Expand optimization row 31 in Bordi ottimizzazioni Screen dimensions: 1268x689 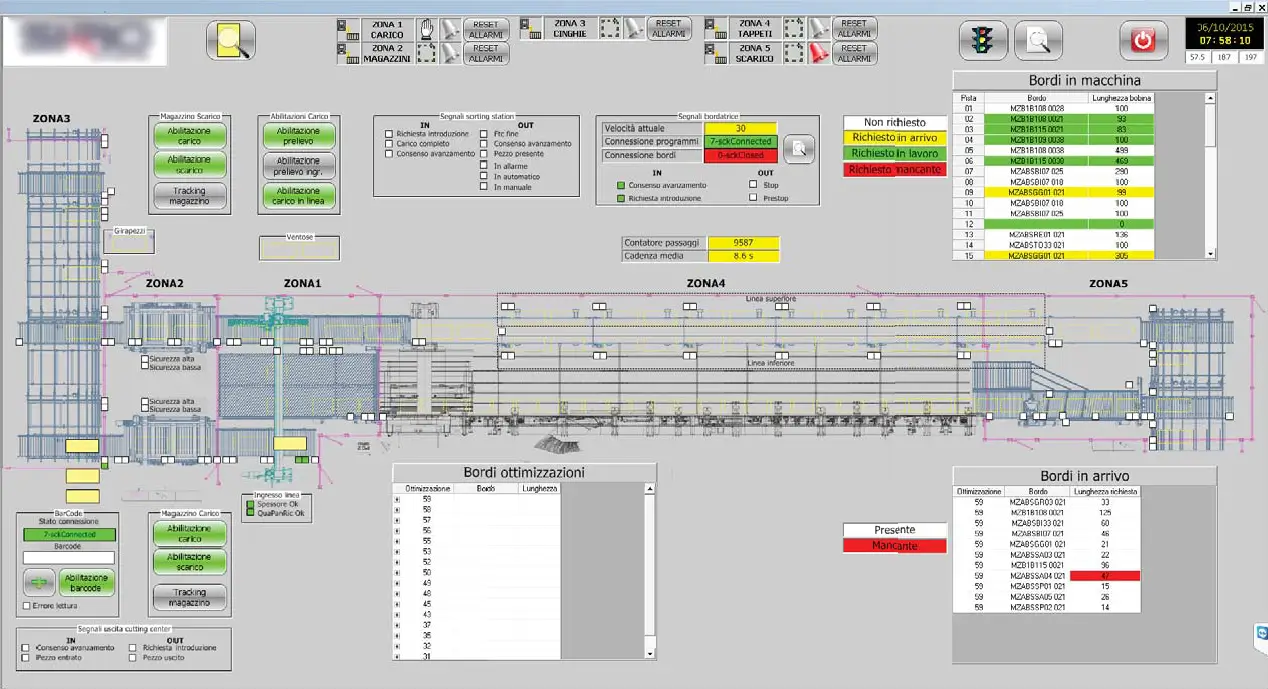click(x=397, y=656)
